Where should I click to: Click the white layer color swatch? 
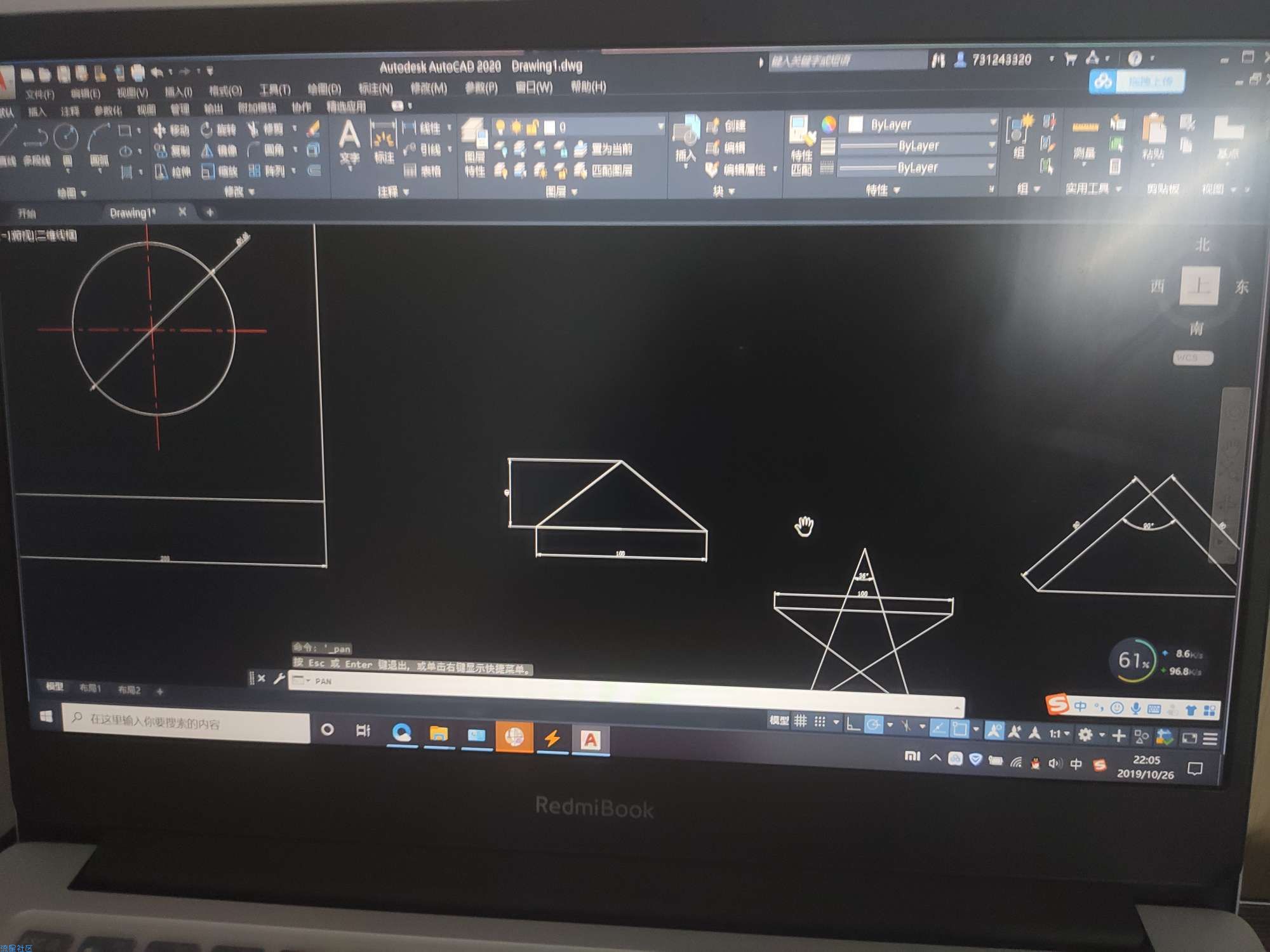(x=549, y=127)
